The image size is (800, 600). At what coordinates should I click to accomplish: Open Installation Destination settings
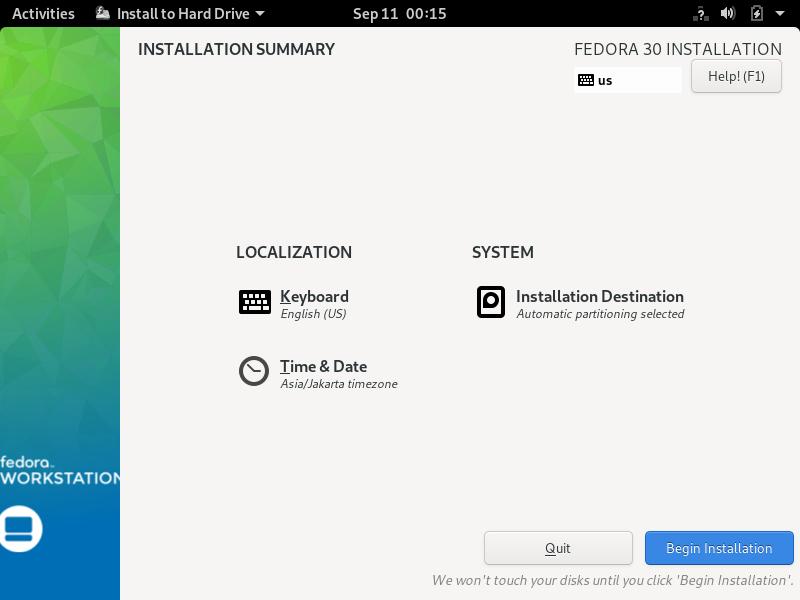tap(599, 296)
